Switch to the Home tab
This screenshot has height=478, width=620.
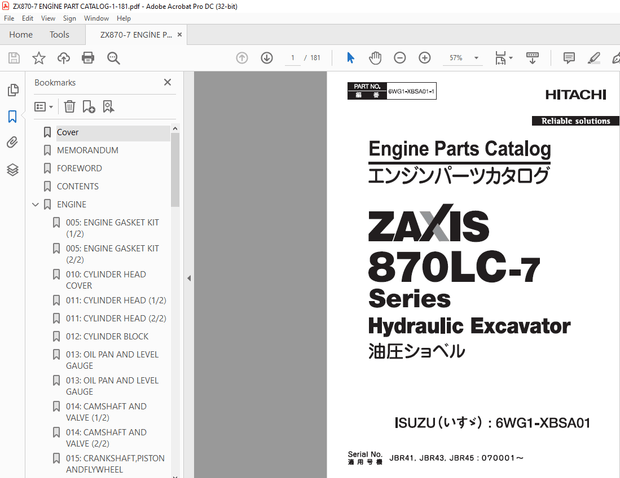[21, 35]
